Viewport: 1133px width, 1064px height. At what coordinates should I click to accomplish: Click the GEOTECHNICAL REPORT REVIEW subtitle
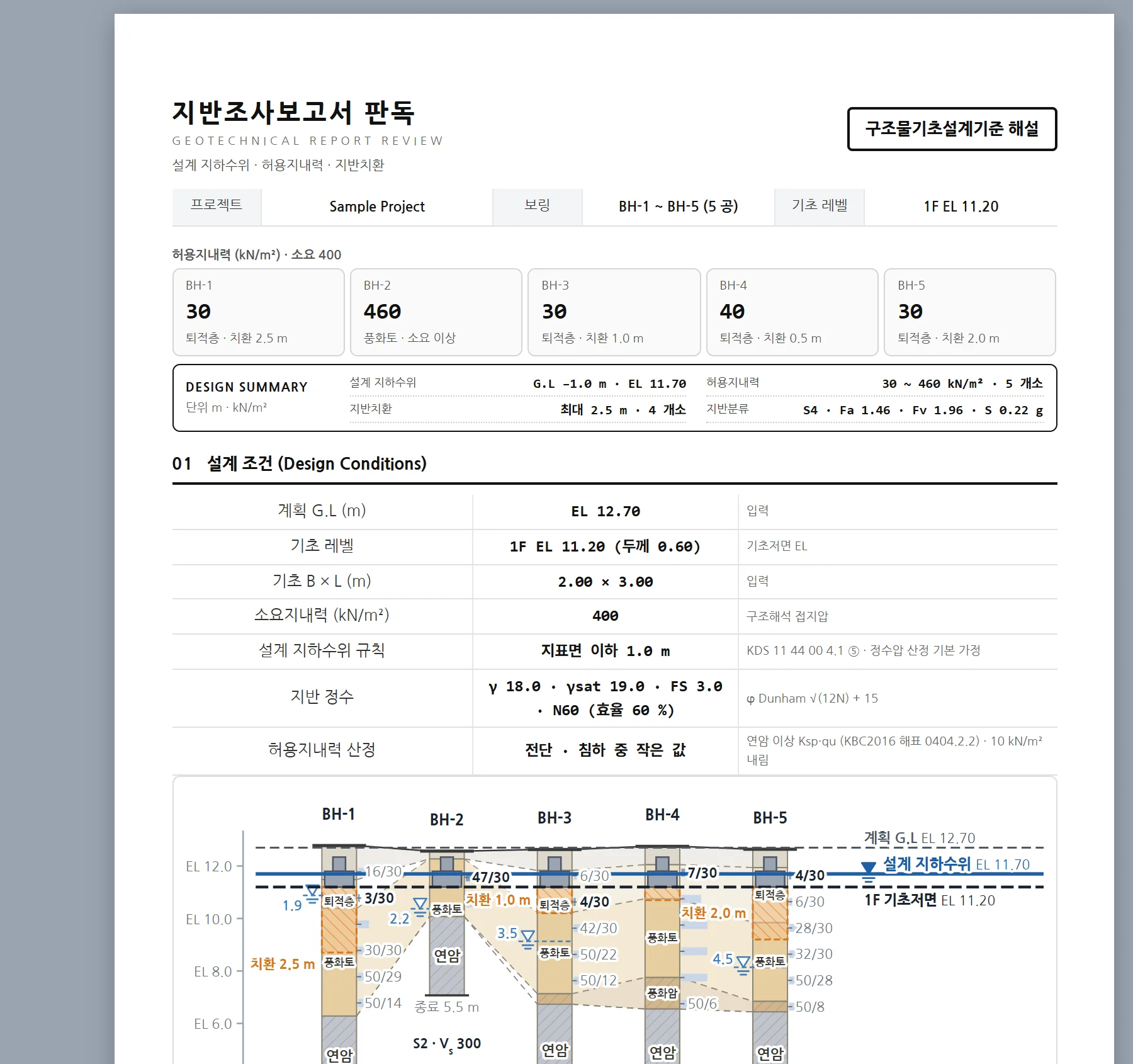pos(308,141)
